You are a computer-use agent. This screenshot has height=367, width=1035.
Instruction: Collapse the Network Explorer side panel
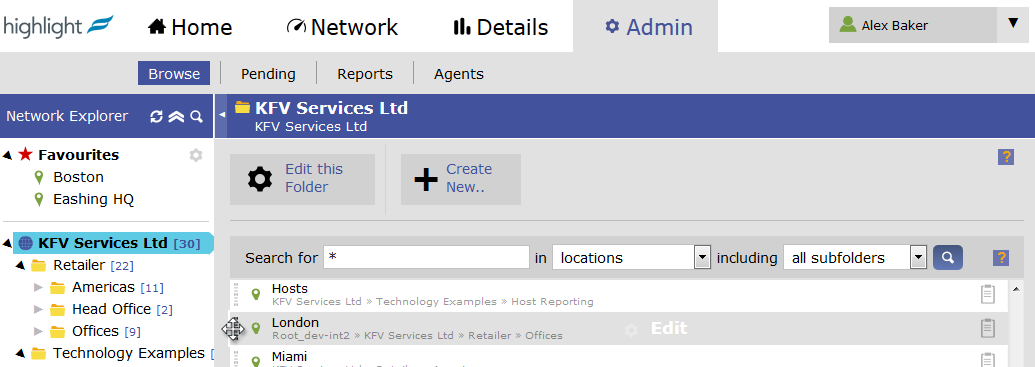point(222,115)
